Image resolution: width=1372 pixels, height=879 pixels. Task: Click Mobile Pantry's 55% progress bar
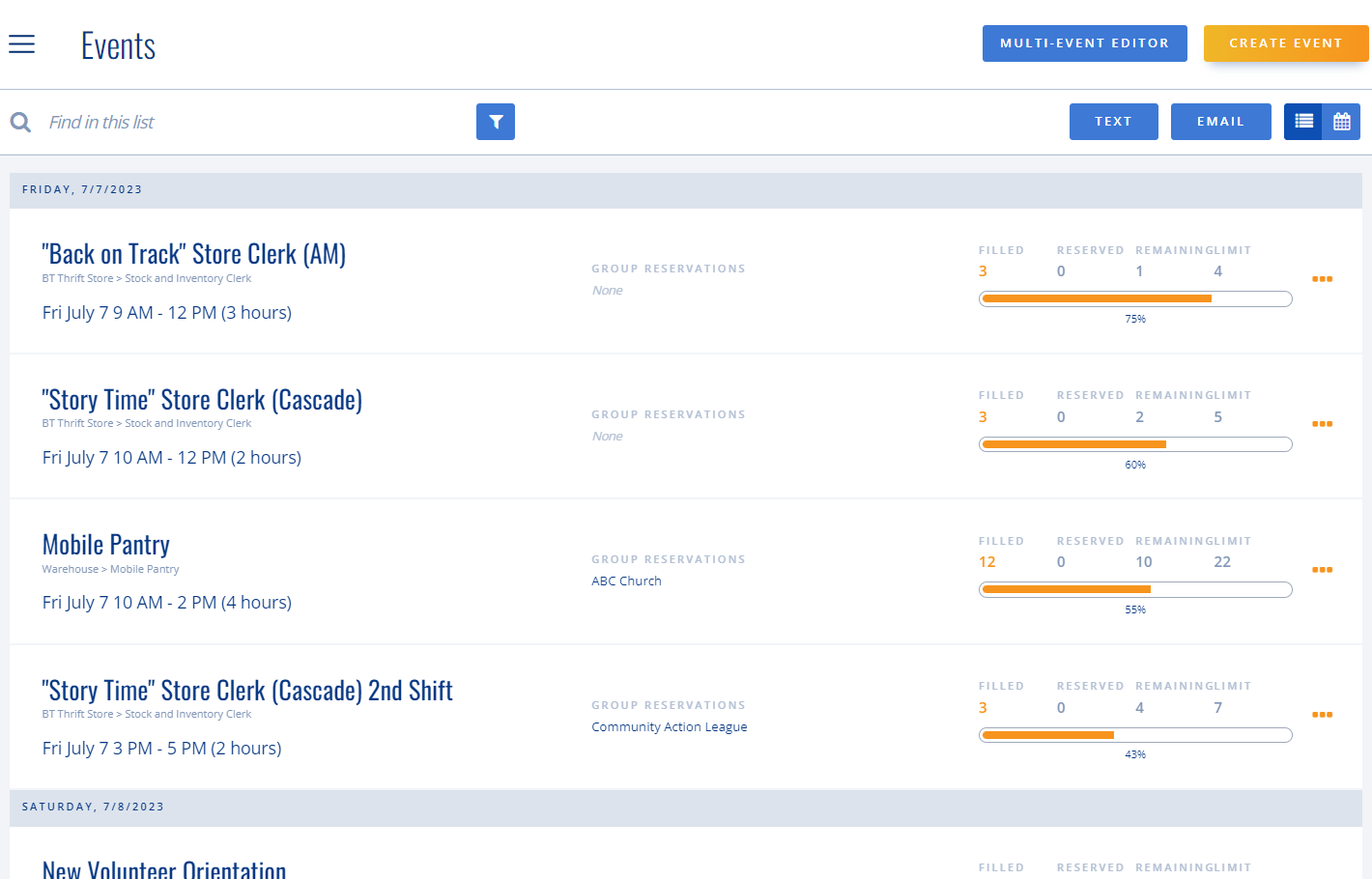[x=1135, y=589]
